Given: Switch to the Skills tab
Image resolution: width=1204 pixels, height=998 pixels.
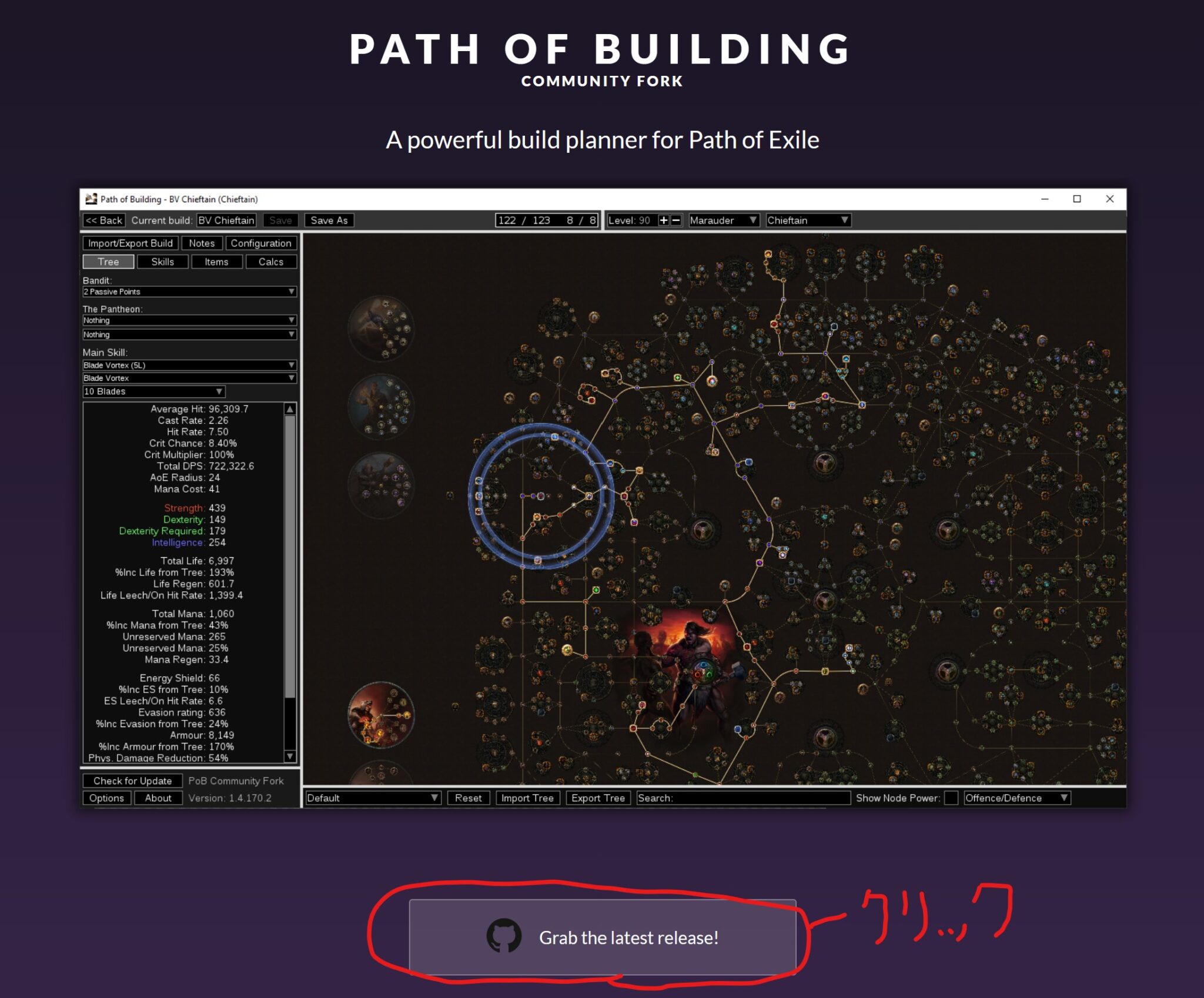Looking at the screenshot, I should (162, 262).
